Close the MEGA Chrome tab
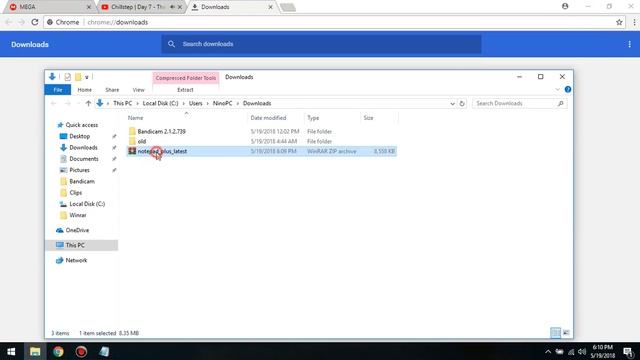Image resolution: width=640 pixels, height=360 pixels. coord(89,7)
